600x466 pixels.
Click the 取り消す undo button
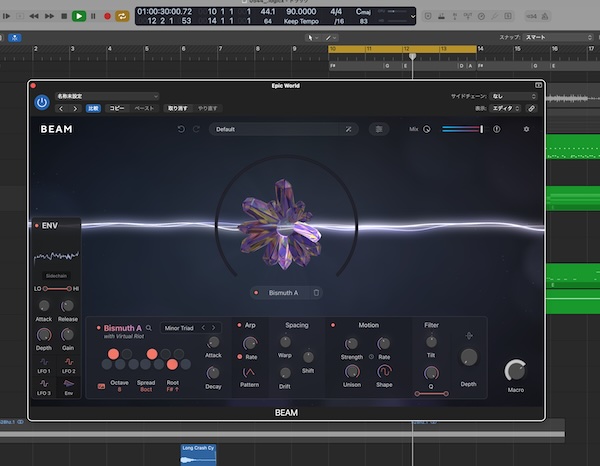pyautogui.click(x=178, y=109)
